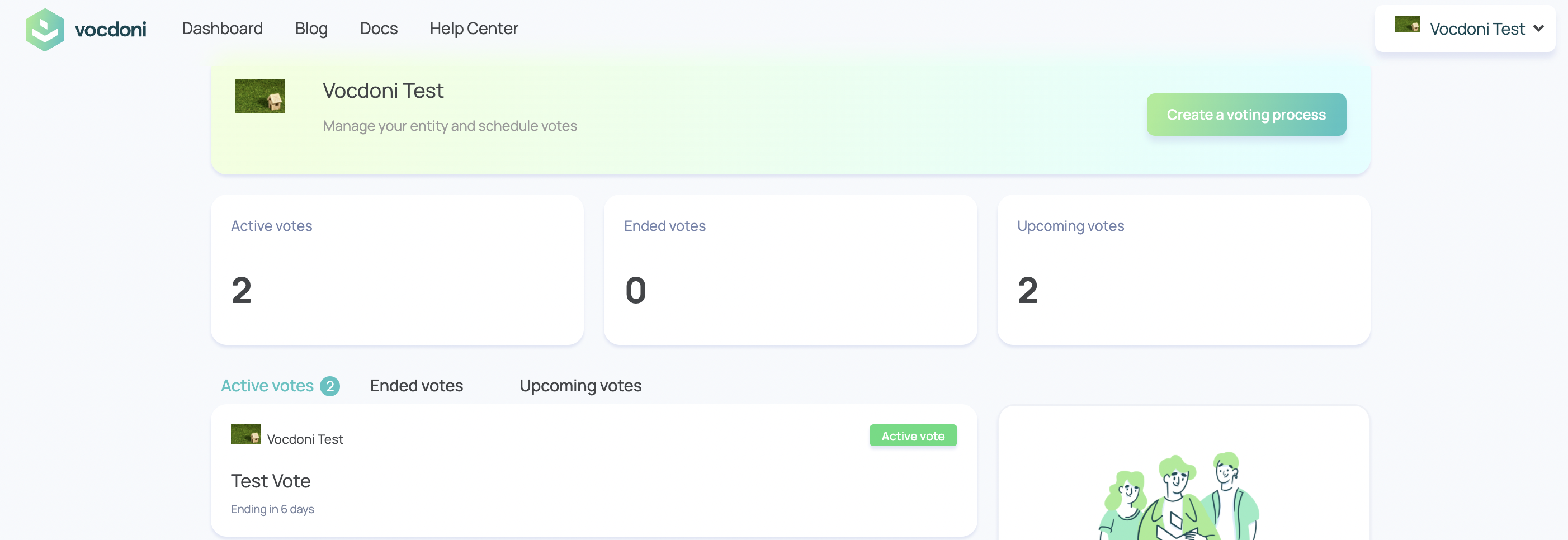Viewport: 1568px width, 540px height.
Task: Click the entity avatar in account menu
Action: point(1408,25)
